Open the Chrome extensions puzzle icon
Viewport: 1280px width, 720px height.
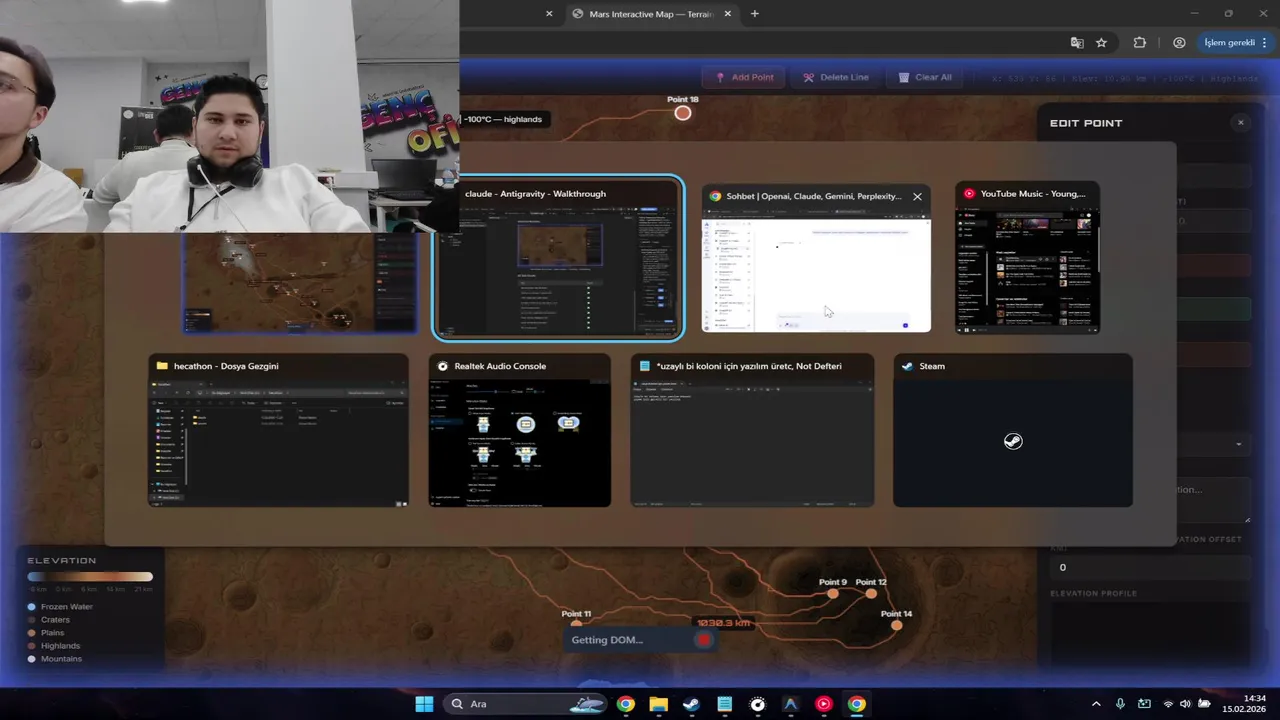point(1140,43)
